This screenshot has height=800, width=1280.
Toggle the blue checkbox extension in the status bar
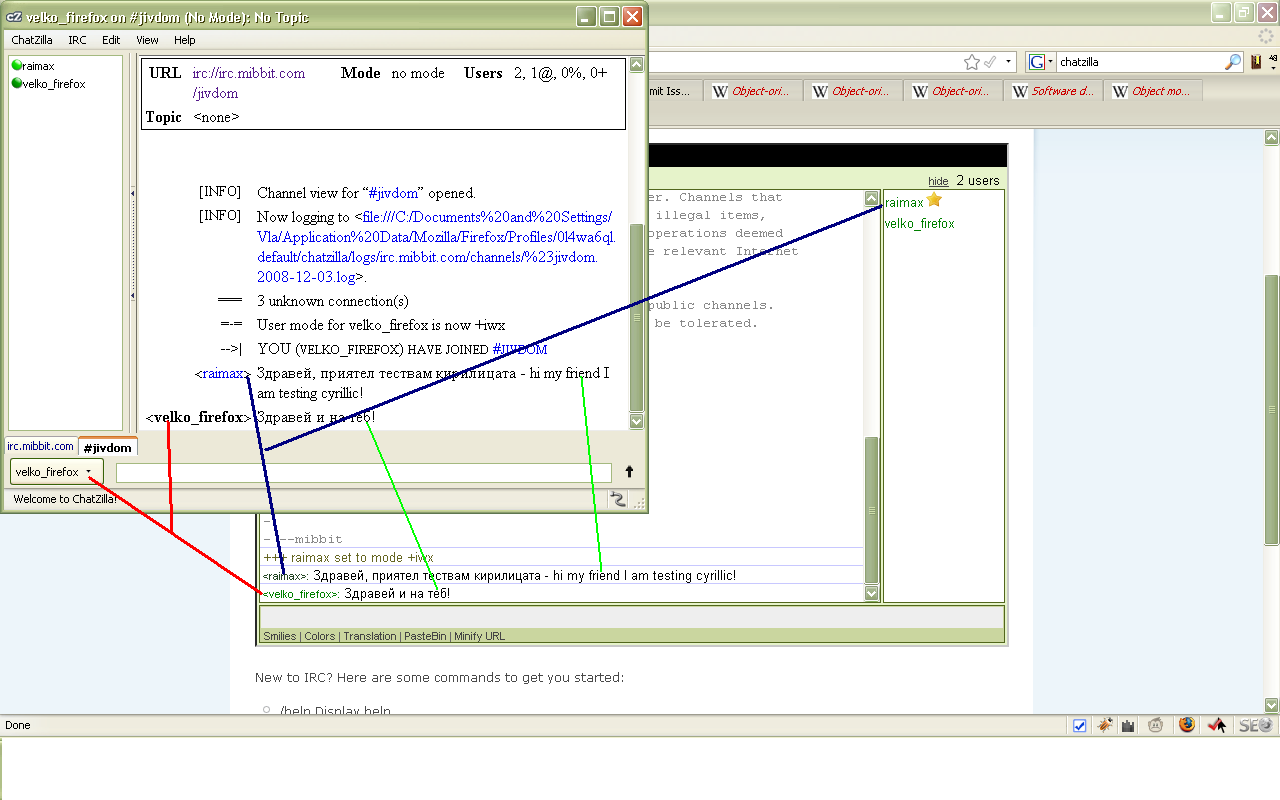tap(1080, 724)
